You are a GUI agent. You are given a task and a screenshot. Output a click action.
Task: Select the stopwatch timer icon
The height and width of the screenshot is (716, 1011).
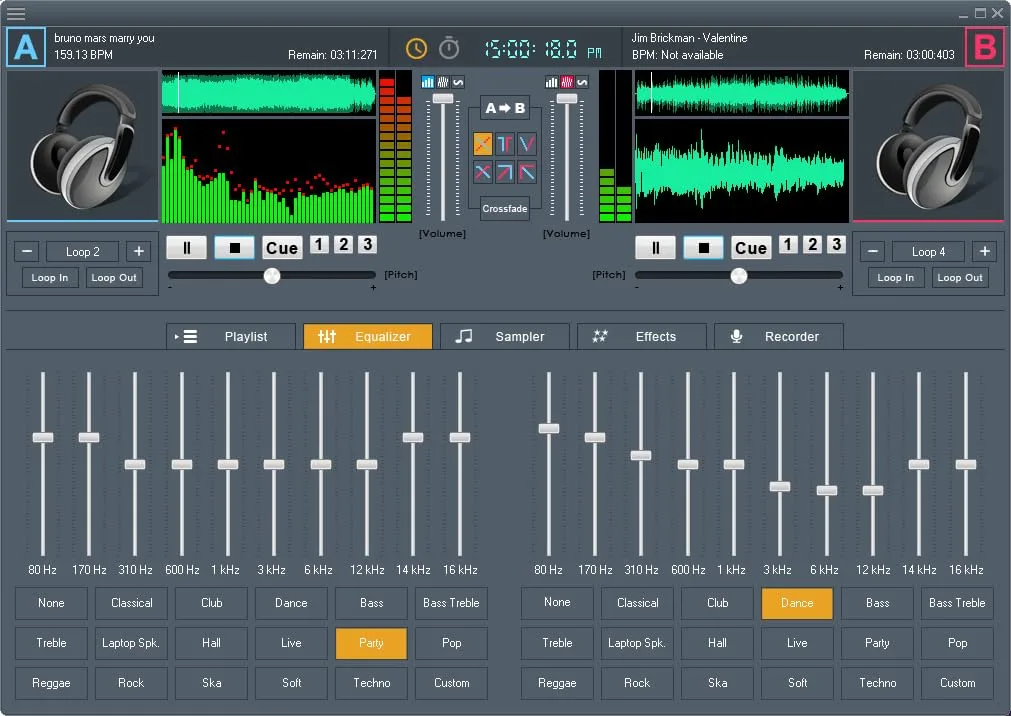click(448, 46)
